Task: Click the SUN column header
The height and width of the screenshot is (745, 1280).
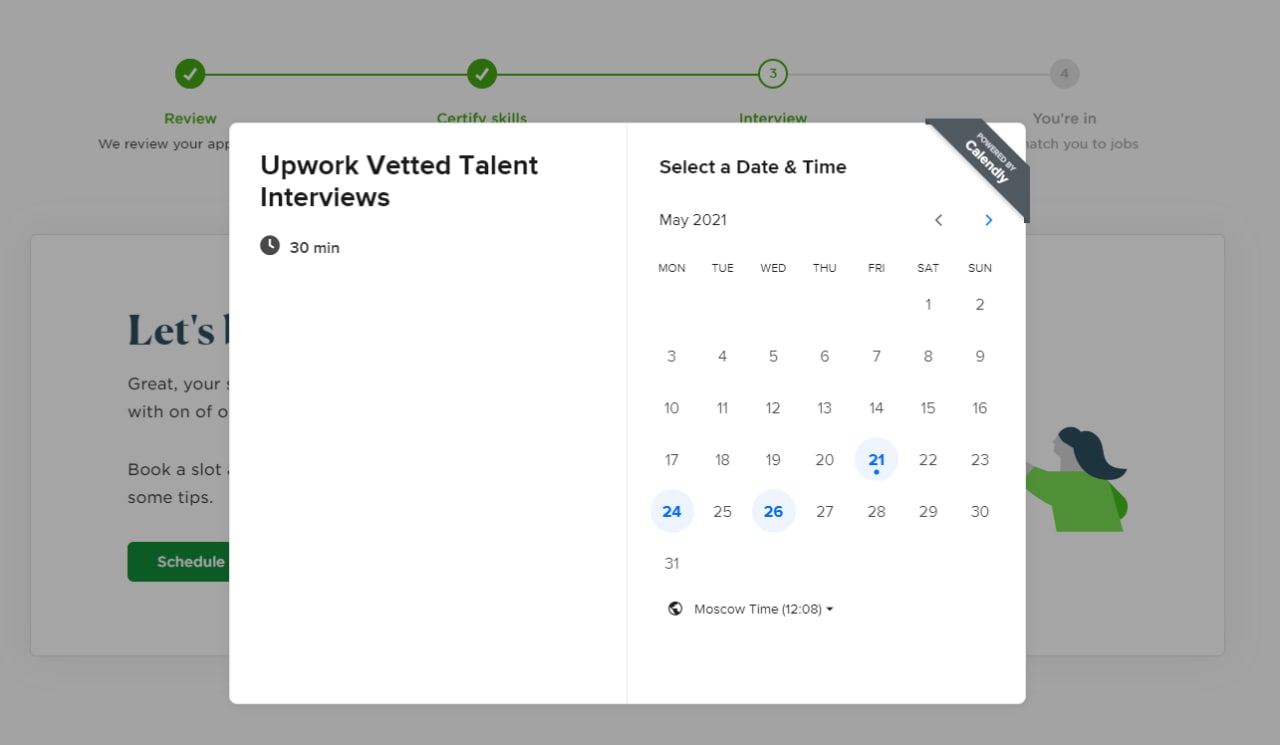Action: [x=980, y=268]
